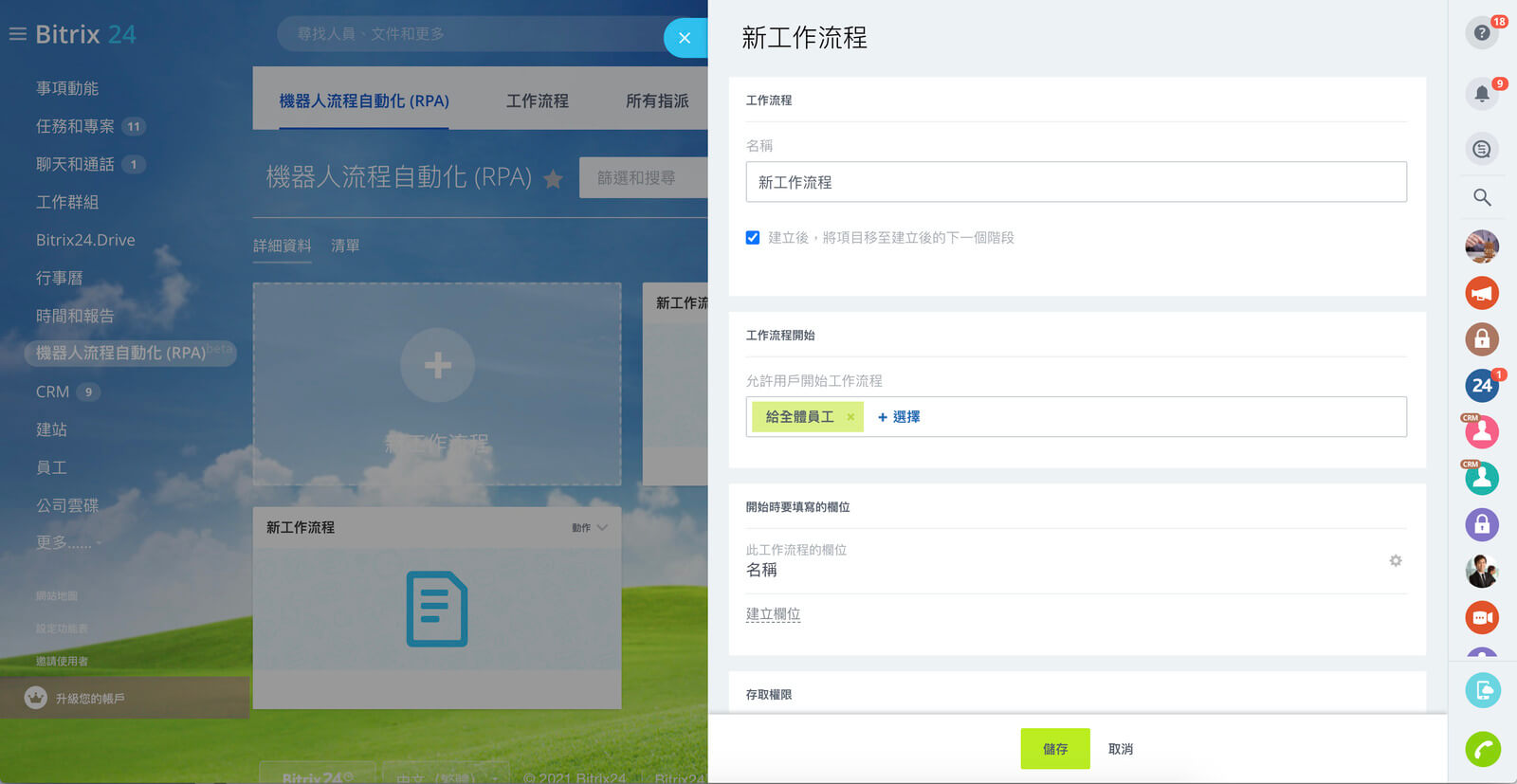Open 事項動態 in left menu
This screenshot has height=784, width=1517.
tap(67, 88)
